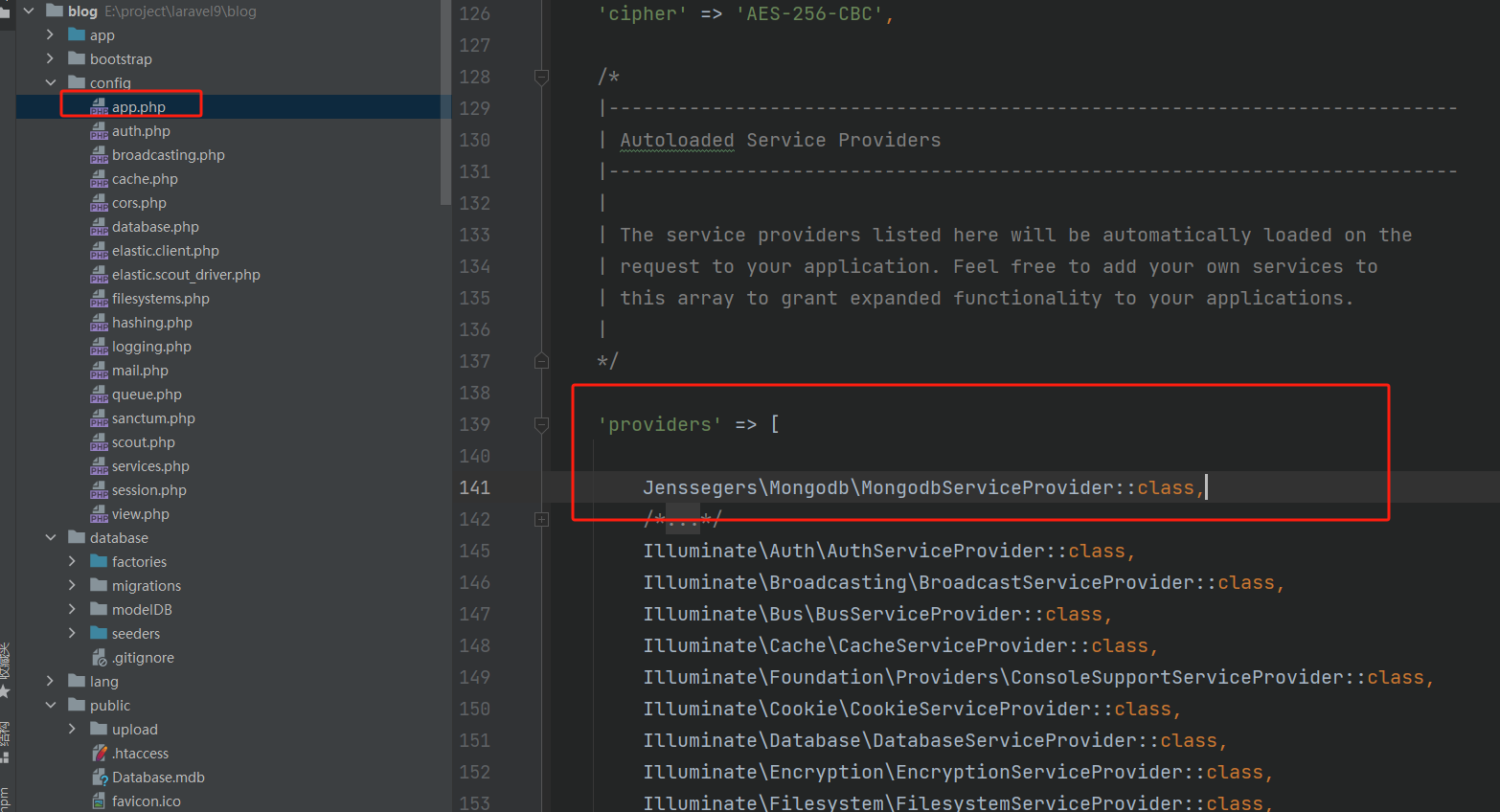
Task: Open scout.php file
Action: [144, 442]
